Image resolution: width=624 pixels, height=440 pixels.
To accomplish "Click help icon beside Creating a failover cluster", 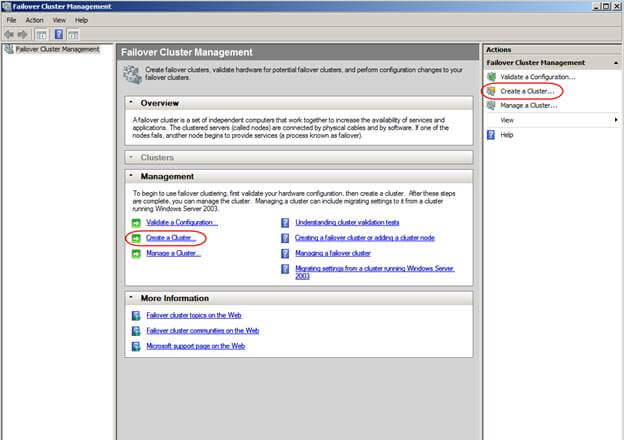I will click(285, 238).
